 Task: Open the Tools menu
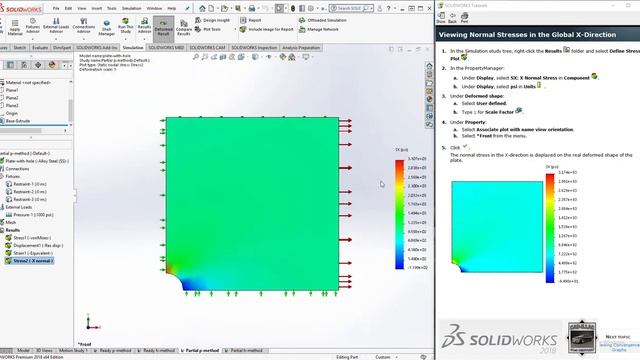coord(111,8)
